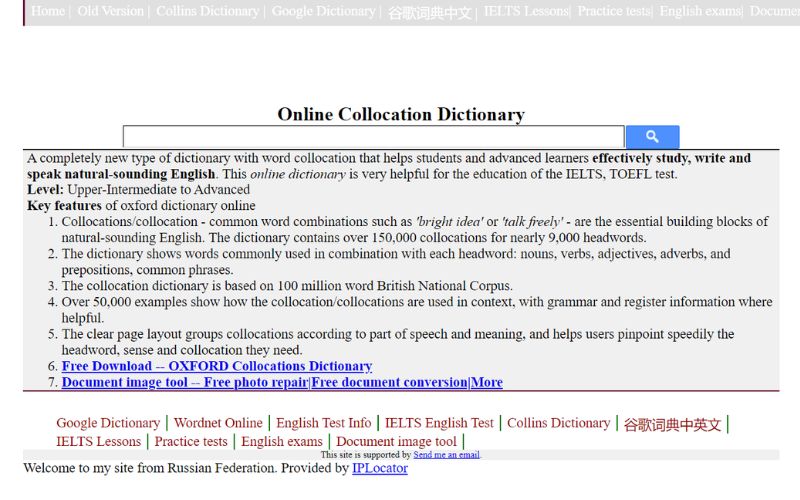Image resolution: width=800 pixels, height=500 pixels.
Task: Open Wordnet Online in the footer links
Action: point(218,423)
